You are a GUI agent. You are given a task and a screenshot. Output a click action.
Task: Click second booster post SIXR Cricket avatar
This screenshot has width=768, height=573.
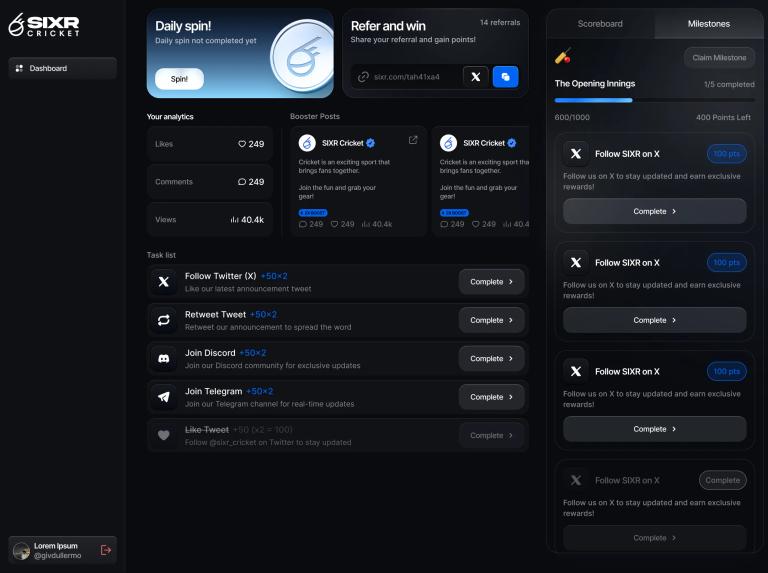pos(448,143)
